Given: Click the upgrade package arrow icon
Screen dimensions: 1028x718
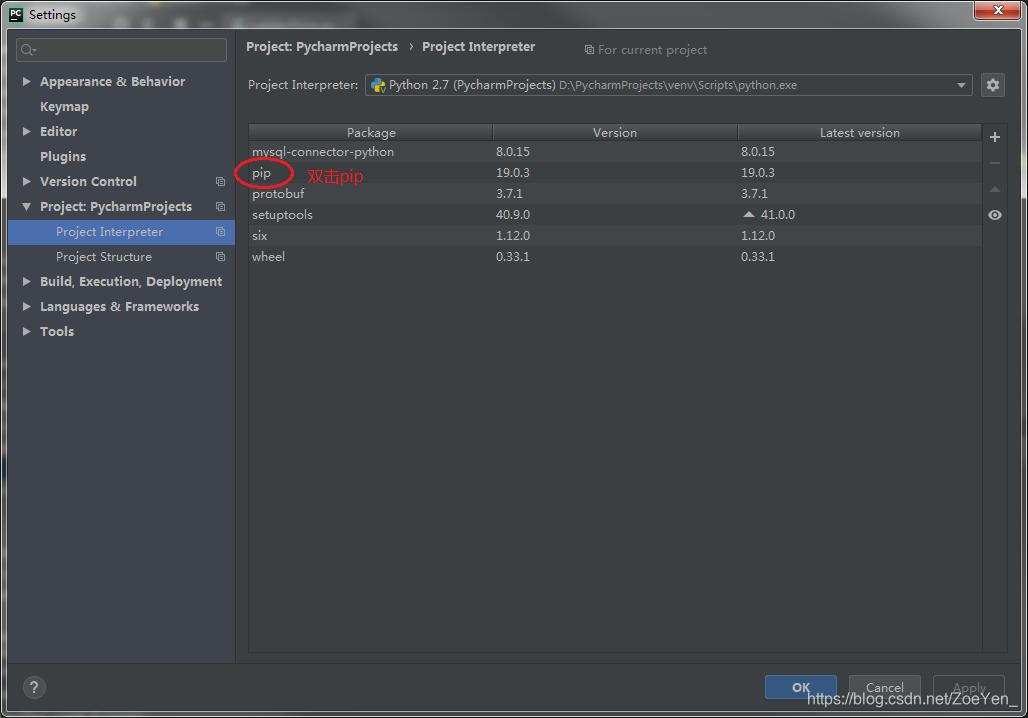Looking at the screenshot, I should tap(995, 189).
